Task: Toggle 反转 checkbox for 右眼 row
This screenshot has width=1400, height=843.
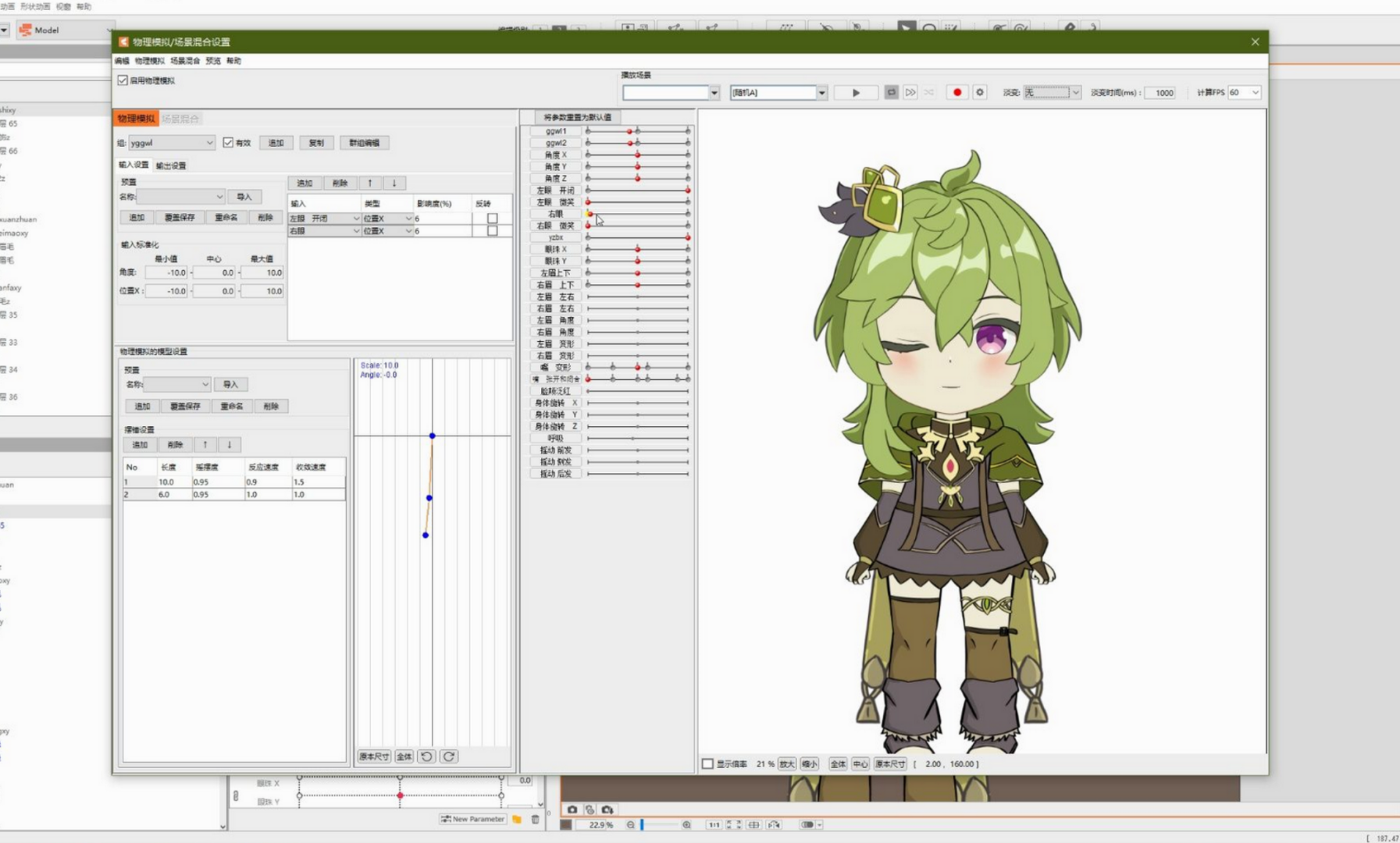Action: pos(492,231)
